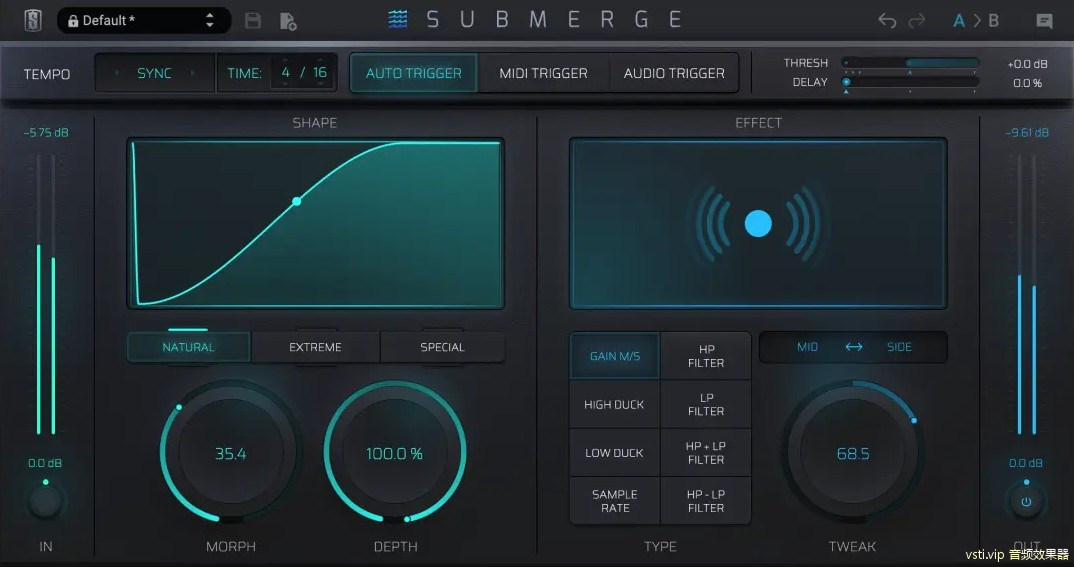Image resolution: width=1074 pixels, height=567 pixels.
Task: Select HP - LP FILTER effect type
Action: (705, 501)
